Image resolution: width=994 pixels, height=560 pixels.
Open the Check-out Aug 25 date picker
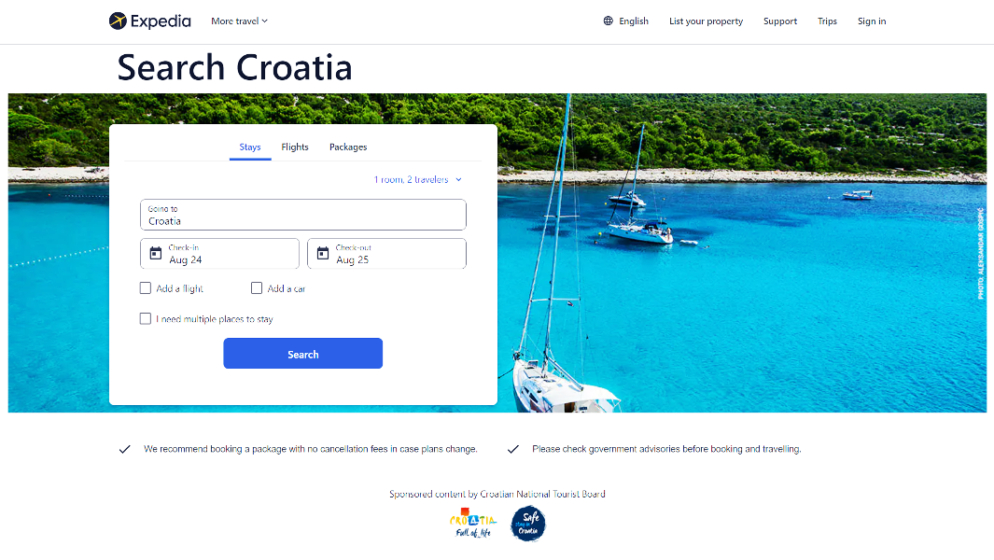coord(387,254)
